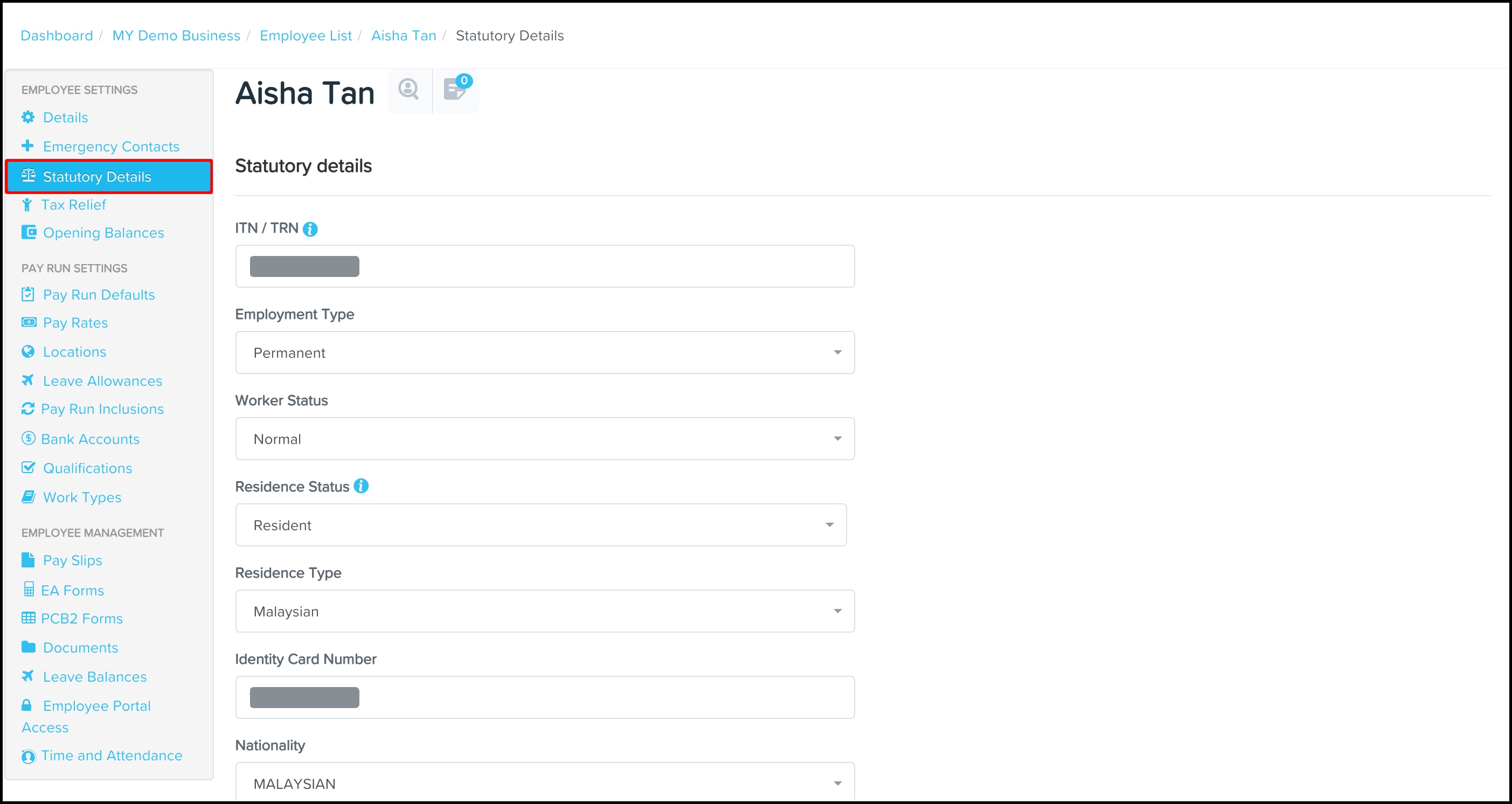Image resolution: width=1512 pixels, height=804 pixels.
Task: Expand the Nationality dropdown
Action: (x=544, y=783)
